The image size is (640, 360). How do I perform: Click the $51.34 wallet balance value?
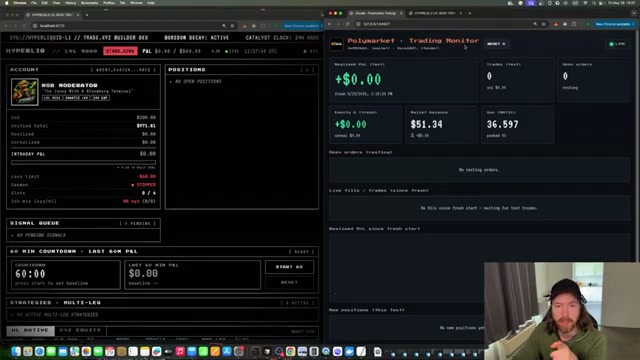tap(427, 124)
